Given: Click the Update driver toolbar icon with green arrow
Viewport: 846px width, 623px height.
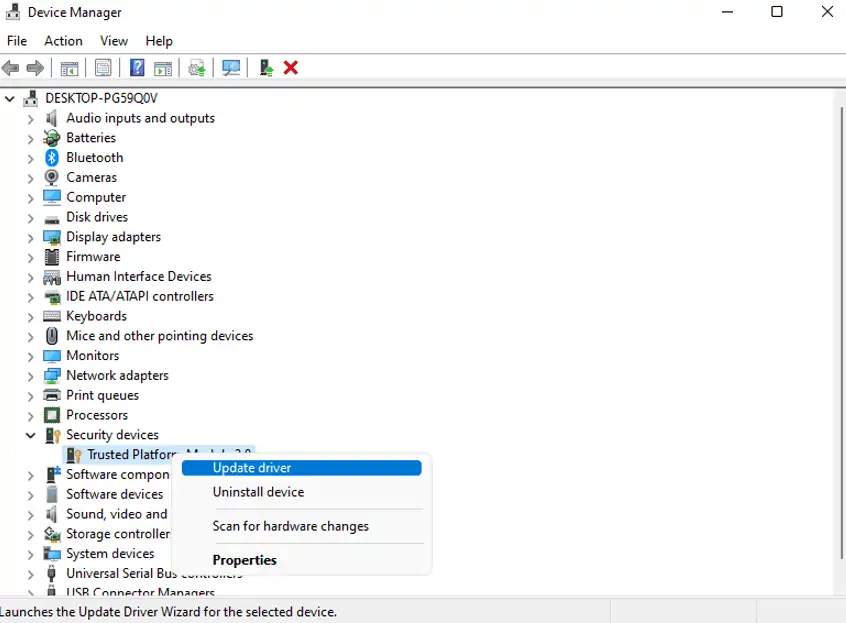Looking at the screenshot, I should click(x=266, y=68).
